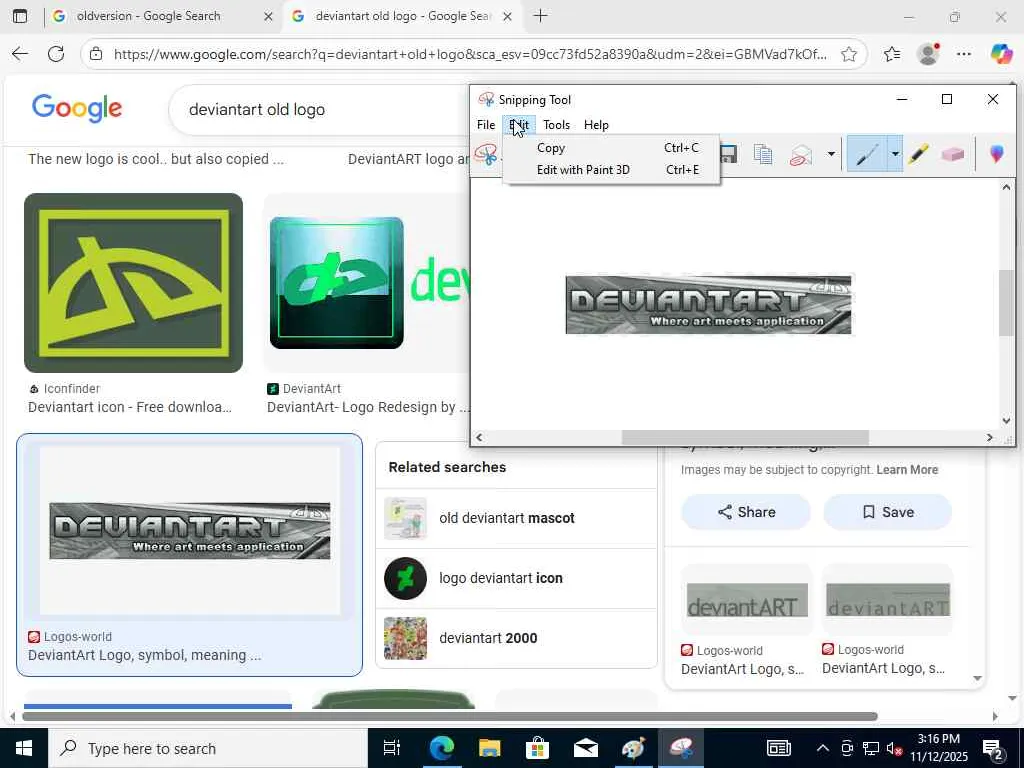Click the Snipping Tool title bar icon

(486, 99)
